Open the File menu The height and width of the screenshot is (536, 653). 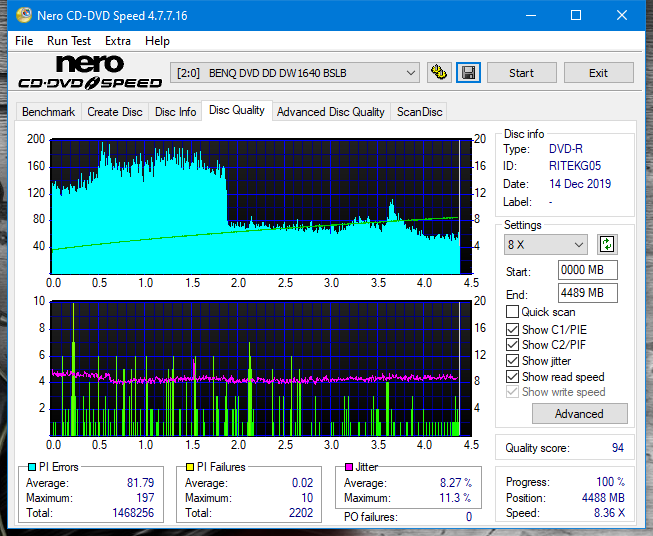(24, 41)
